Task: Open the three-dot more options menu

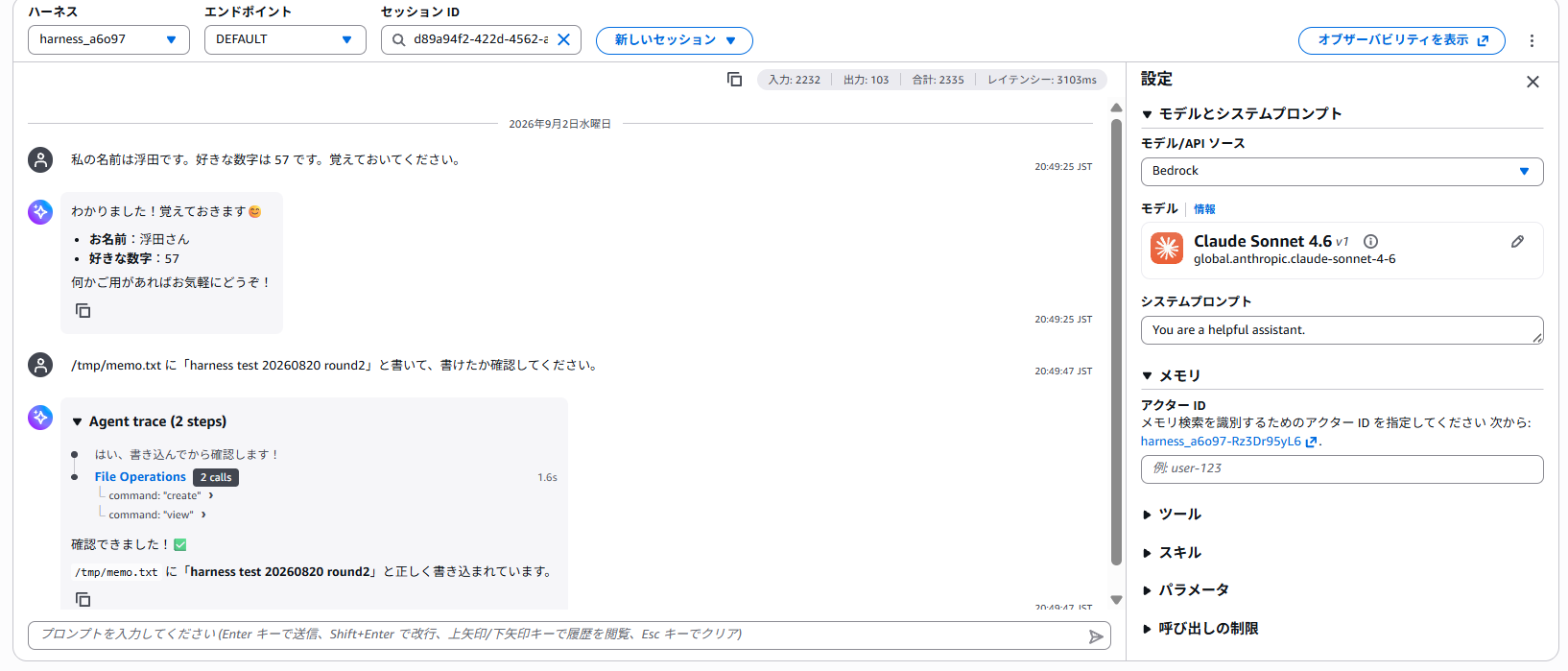Action: tap(1532, 40)
